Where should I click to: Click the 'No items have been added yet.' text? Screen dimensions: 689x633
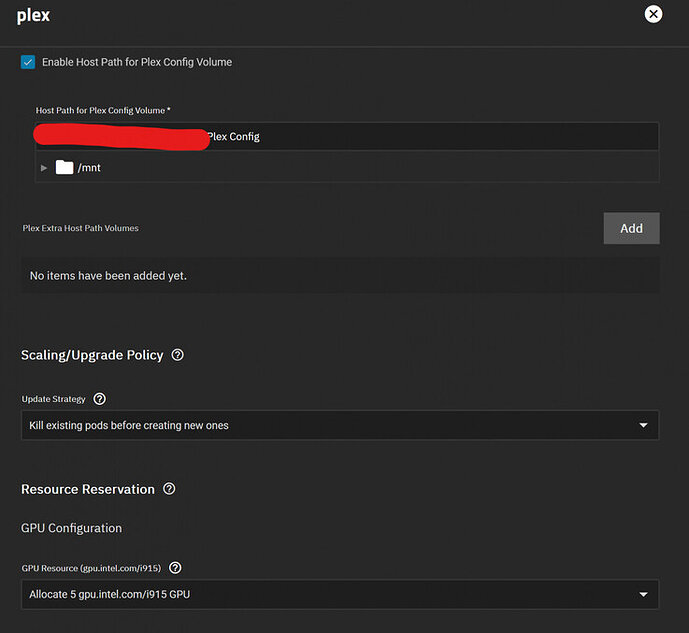108,276
